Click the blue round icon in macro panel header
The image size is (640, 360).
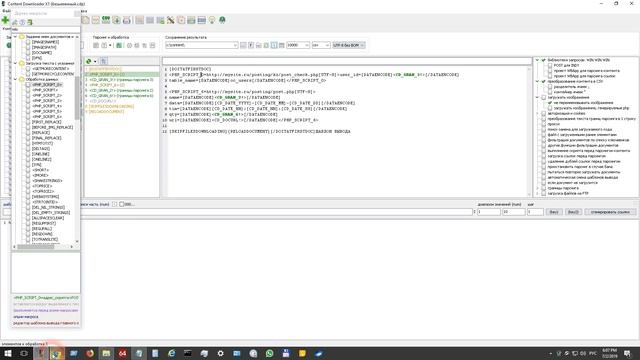(x=22, y=22)
